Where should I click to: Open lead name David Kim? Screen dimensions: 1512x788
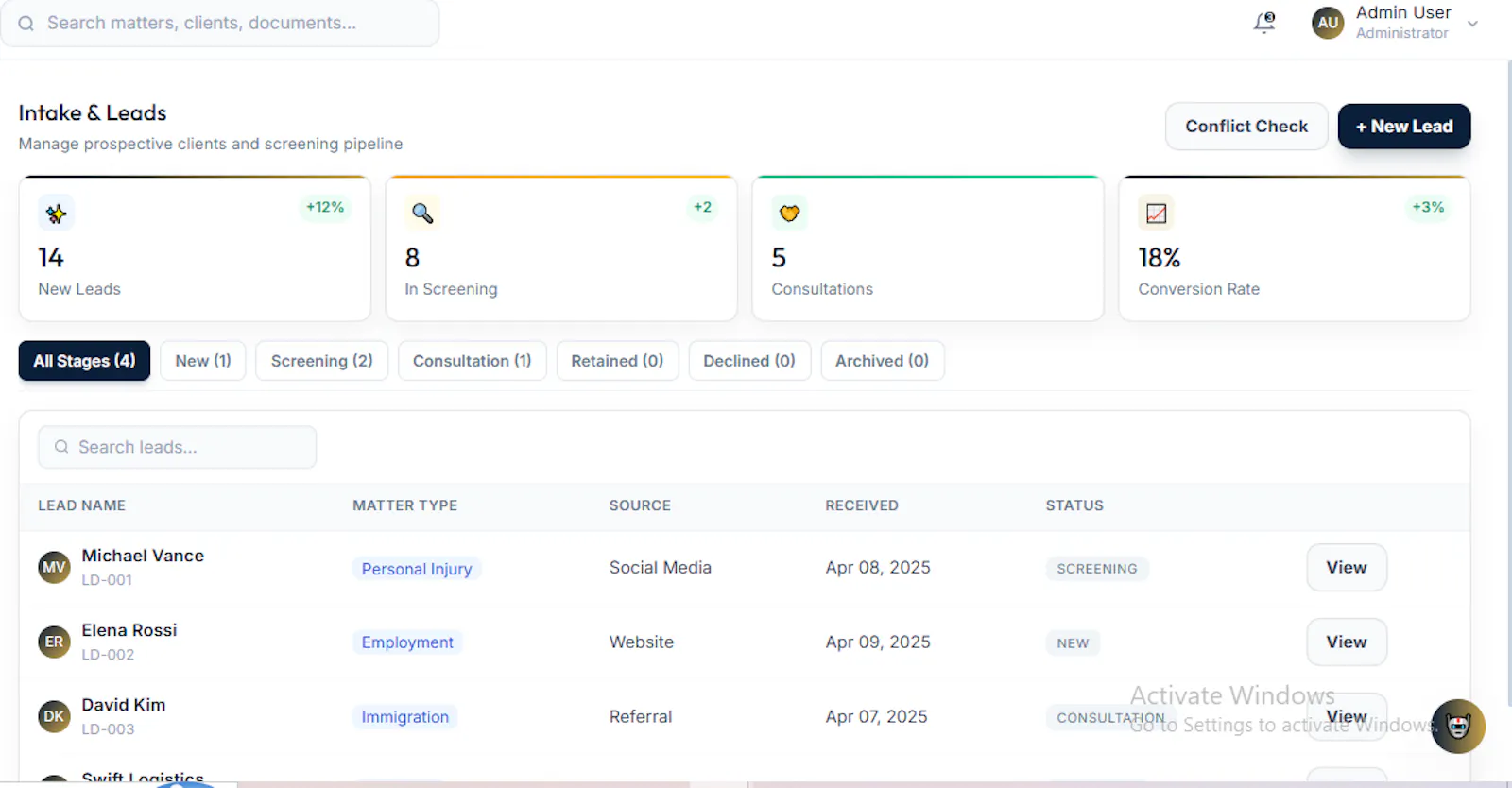point(124,705)
